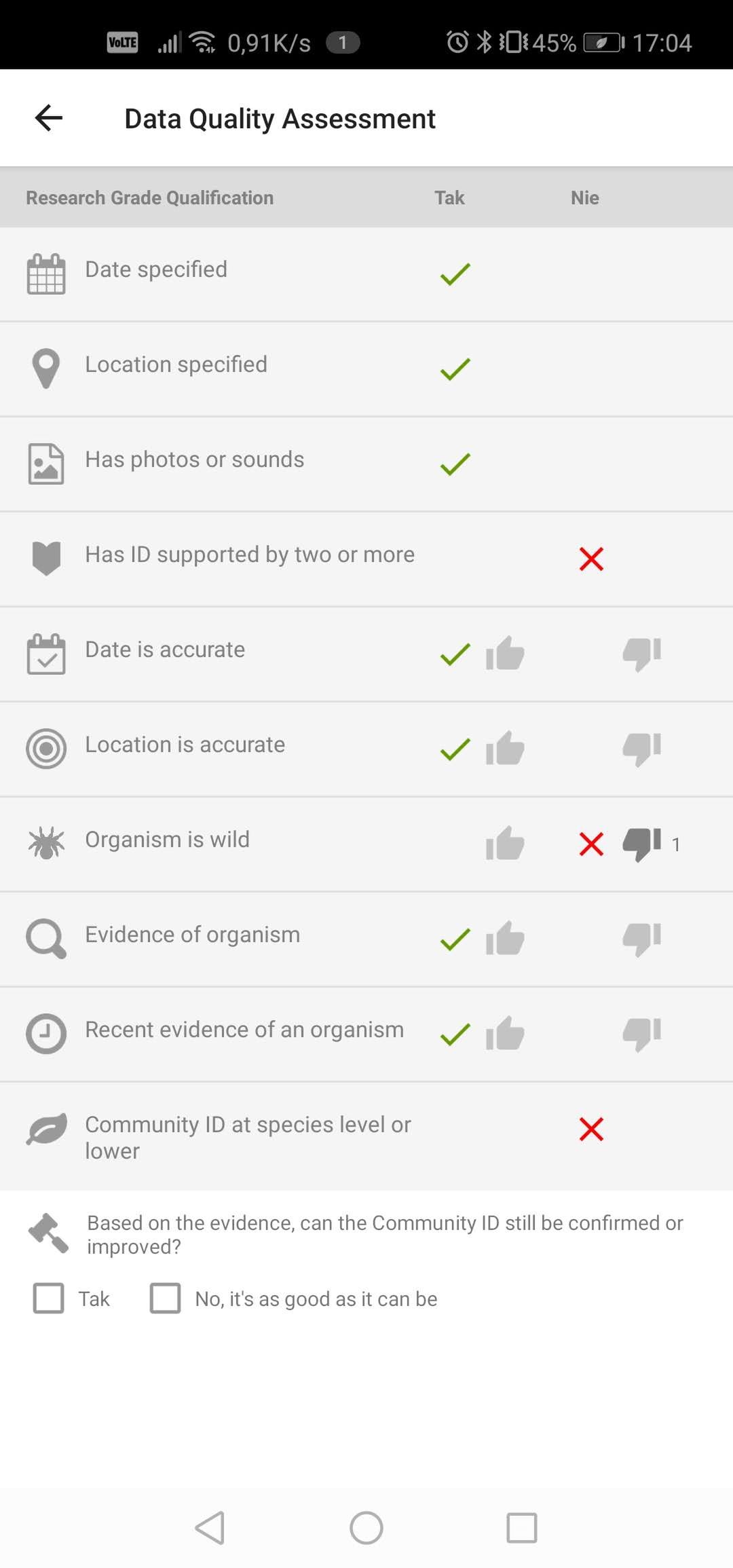Tap the Android back triangle button

210,1527
